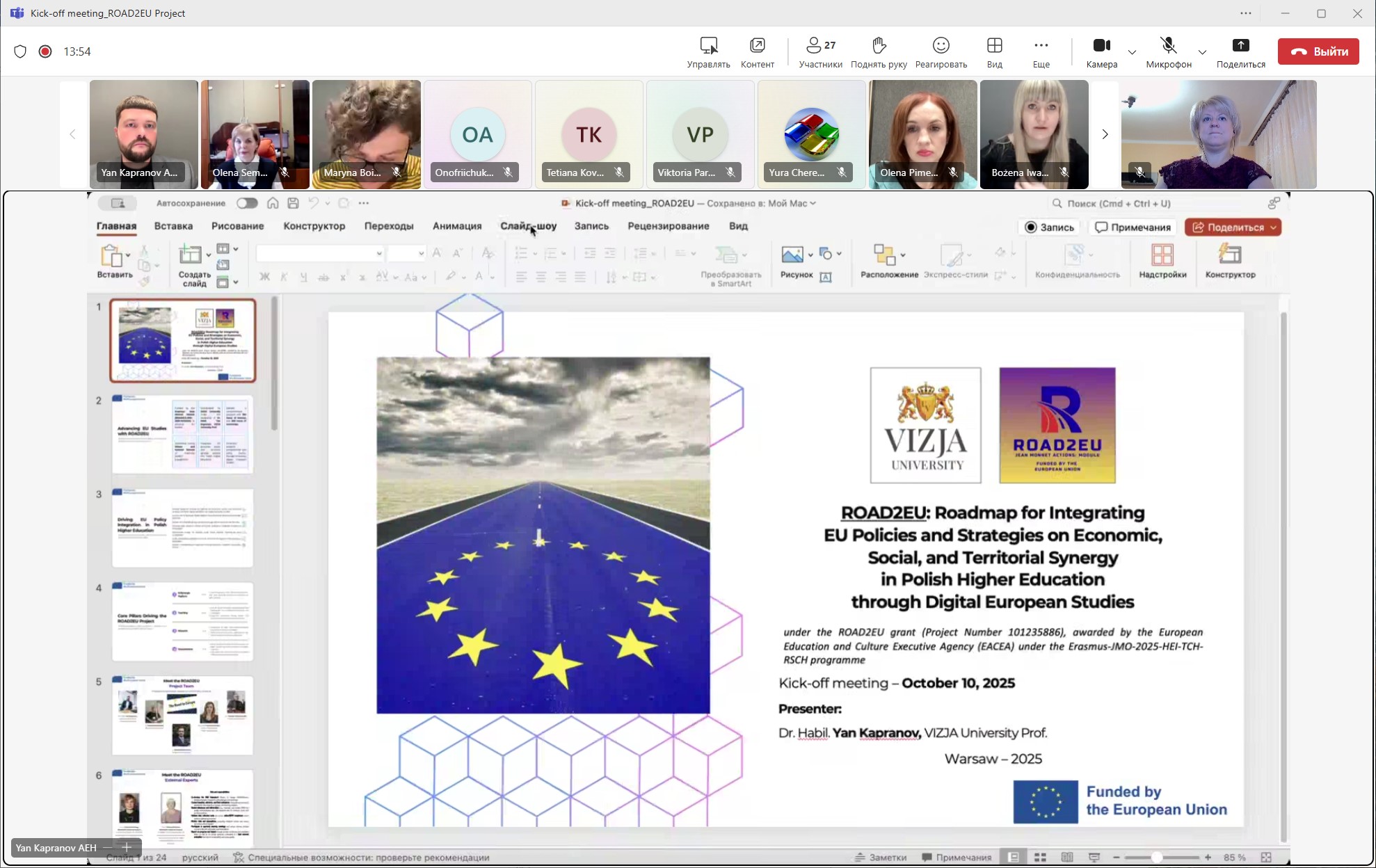
Task: Select slide 5 thumbnail in panel
Action: click(182, 715)
